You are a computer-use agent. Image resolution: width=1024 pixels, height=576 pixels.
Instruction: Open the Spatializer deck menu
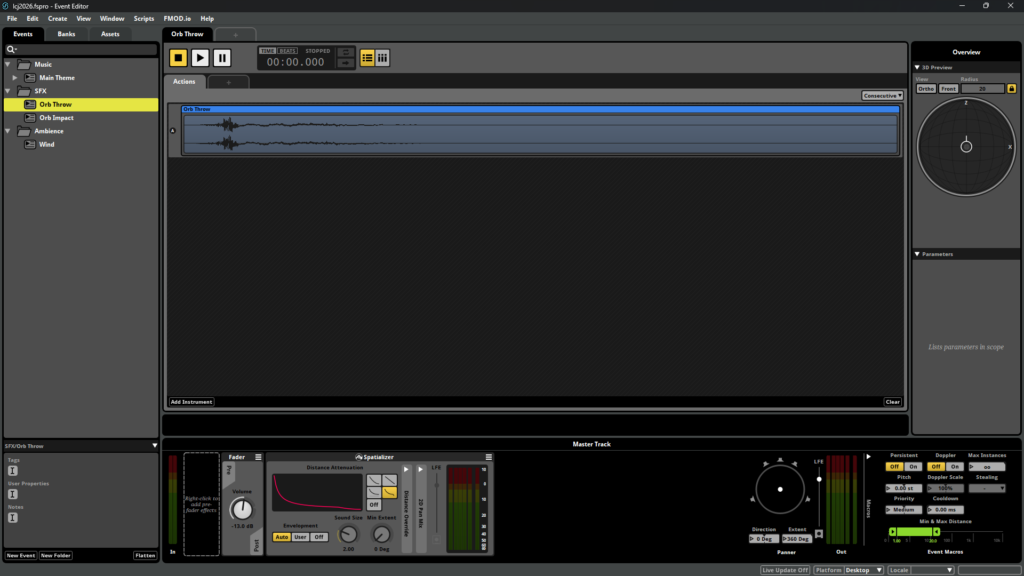[489, 457]
